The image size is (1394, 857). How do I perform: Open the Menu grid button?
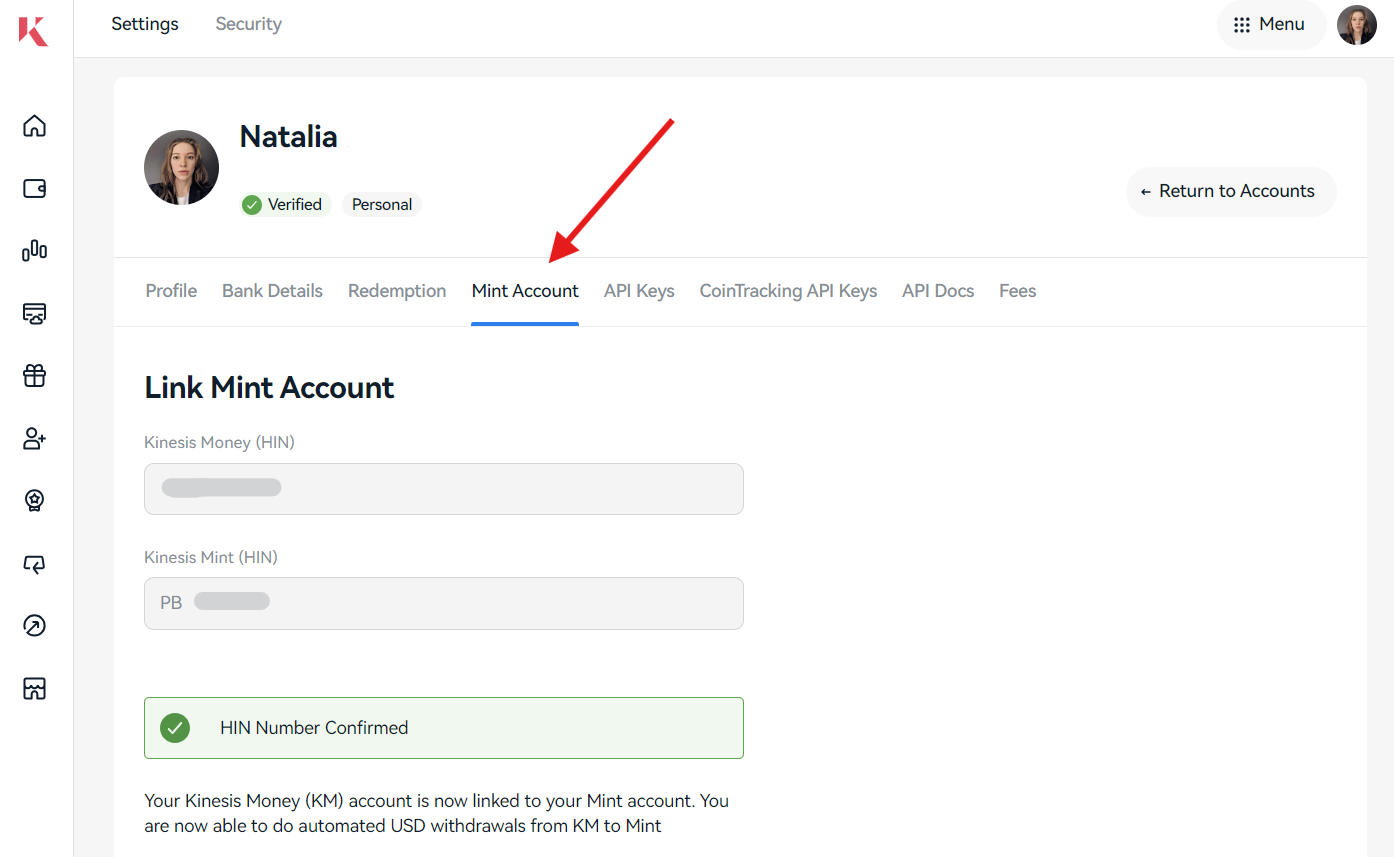(1270, 25)
